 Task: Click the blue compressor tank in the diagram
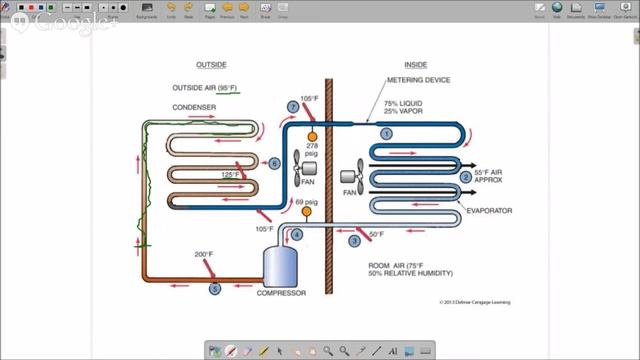pos(280,267)
